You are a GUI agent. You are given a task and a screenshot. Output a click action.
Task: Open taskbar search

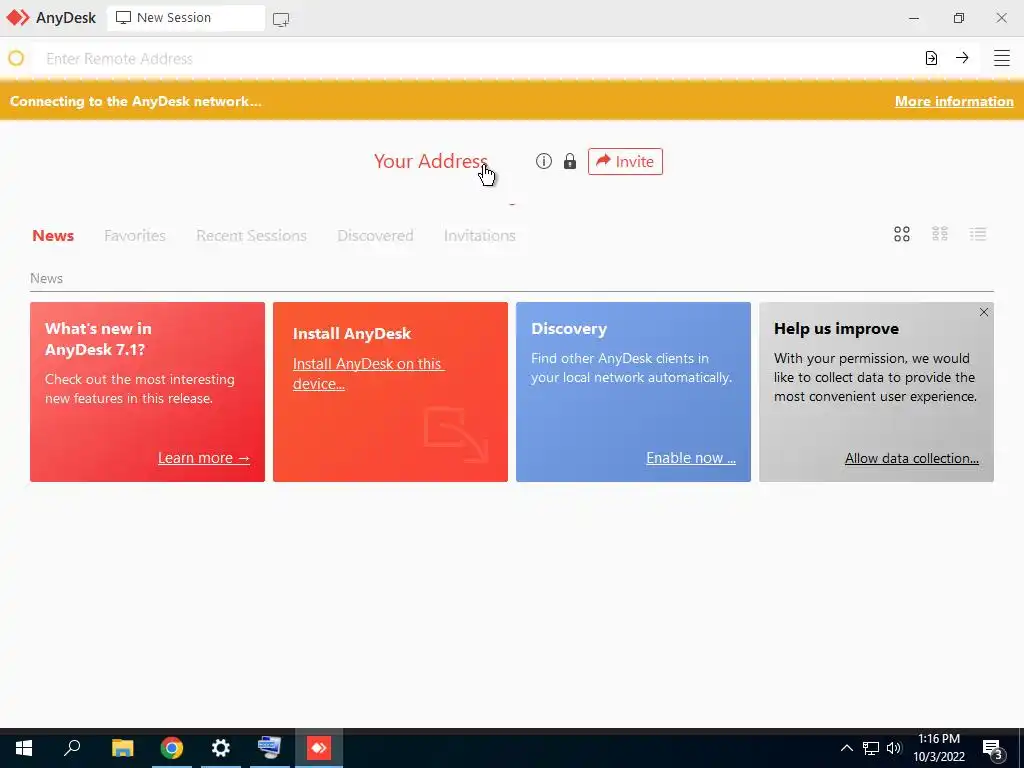72,748
